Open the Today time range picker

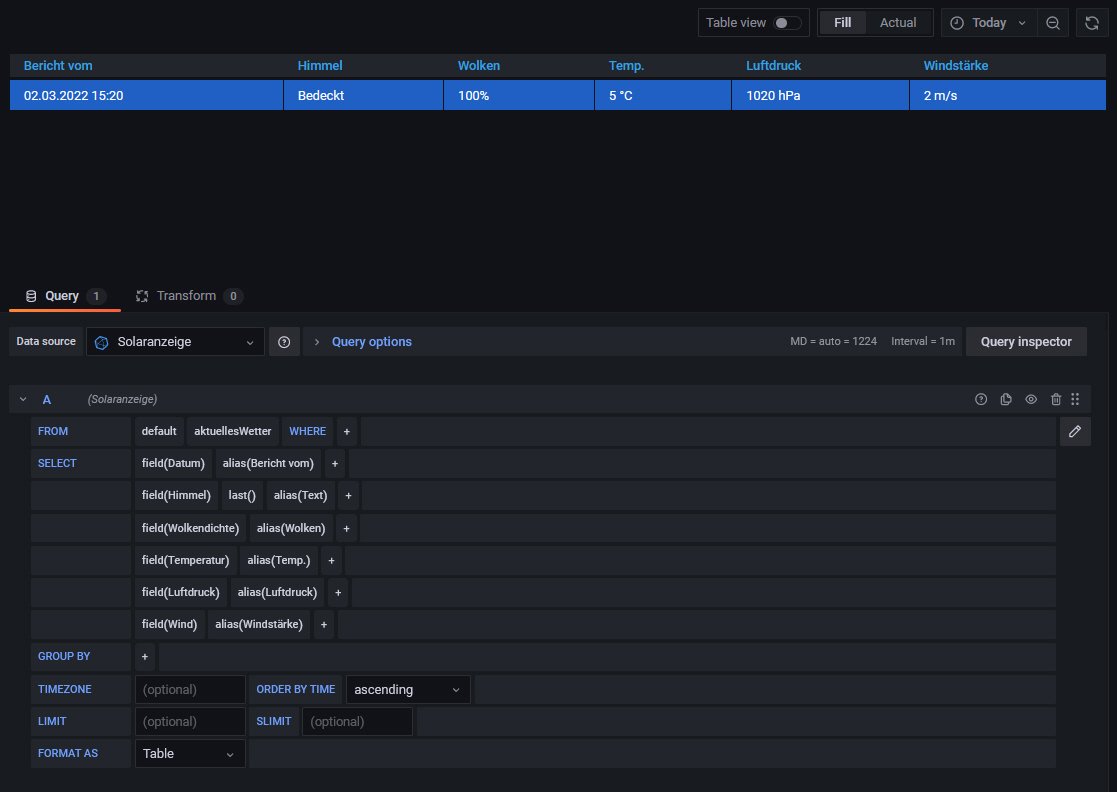[x=987, y=23]
